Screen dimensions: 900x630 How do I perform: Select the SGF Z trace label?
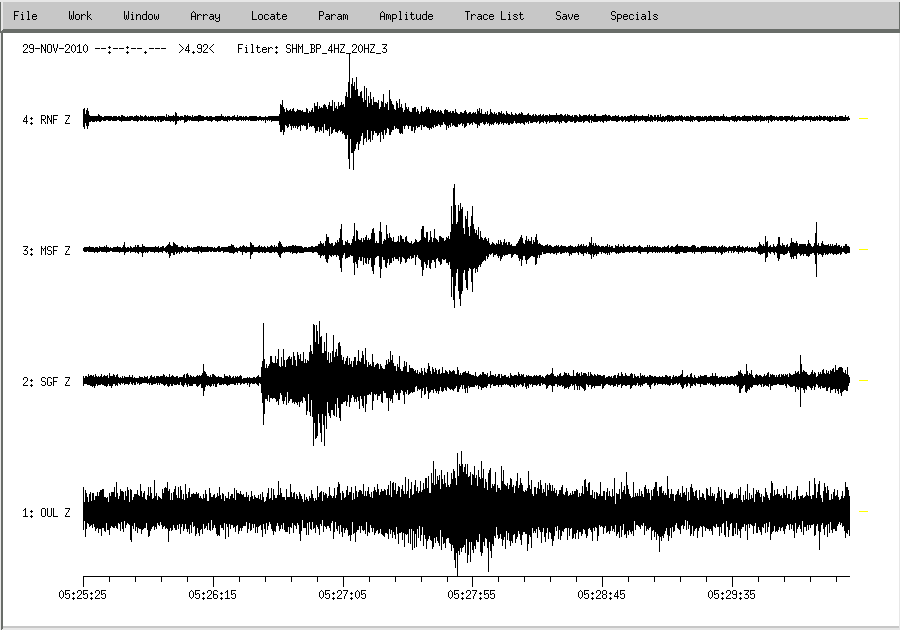click(x=46, y=382)
